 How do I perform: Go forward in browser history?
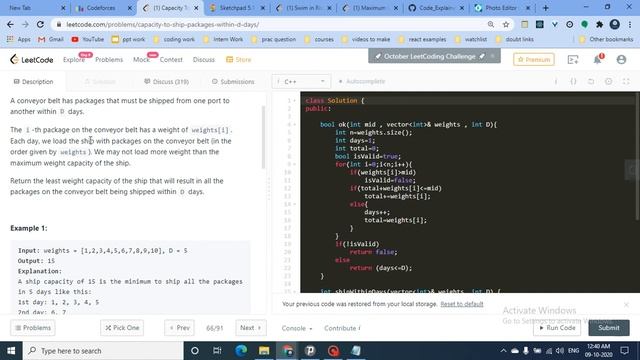tap(25, 24)
